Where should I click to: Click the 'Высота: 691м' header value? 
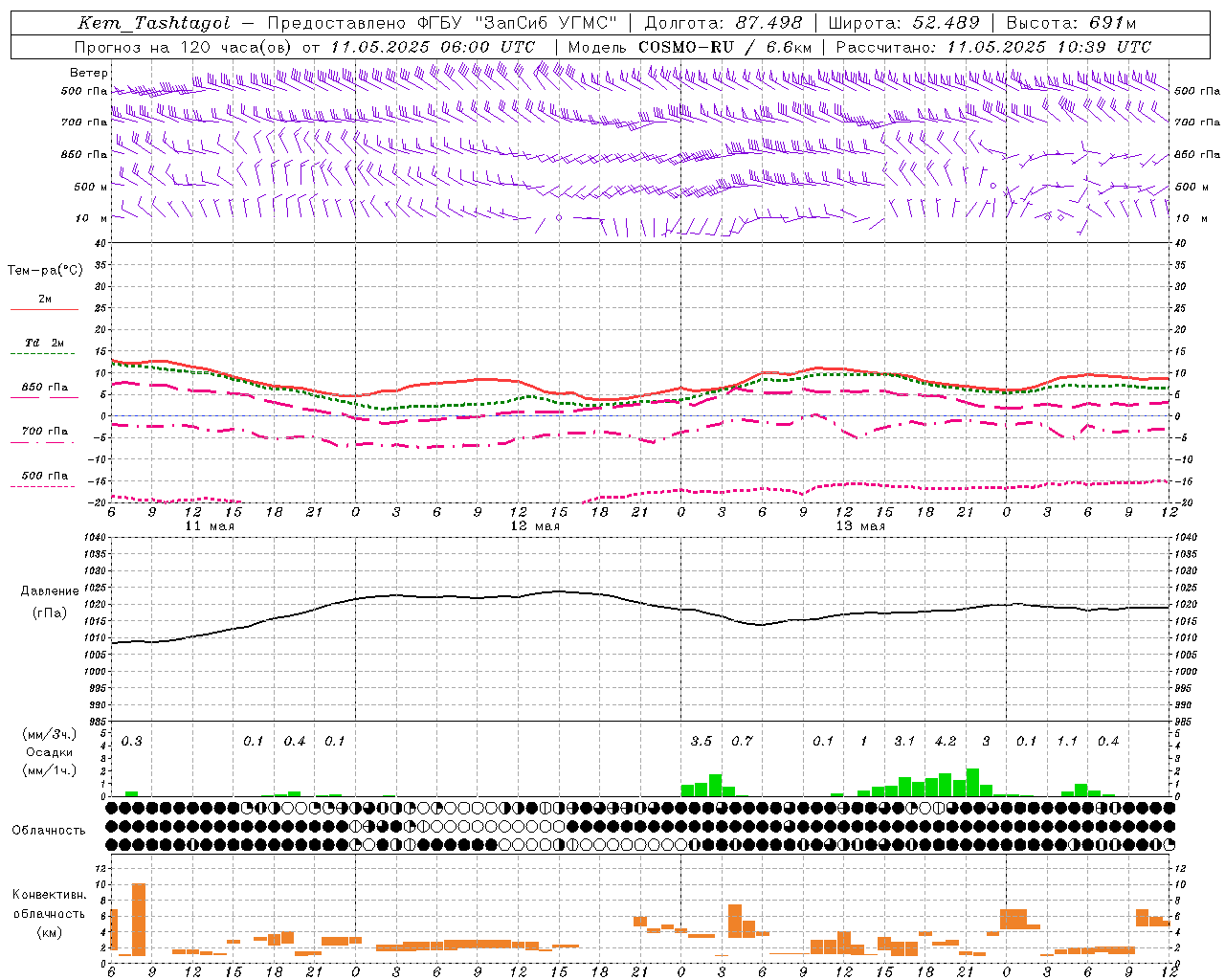click(1071, 23)
